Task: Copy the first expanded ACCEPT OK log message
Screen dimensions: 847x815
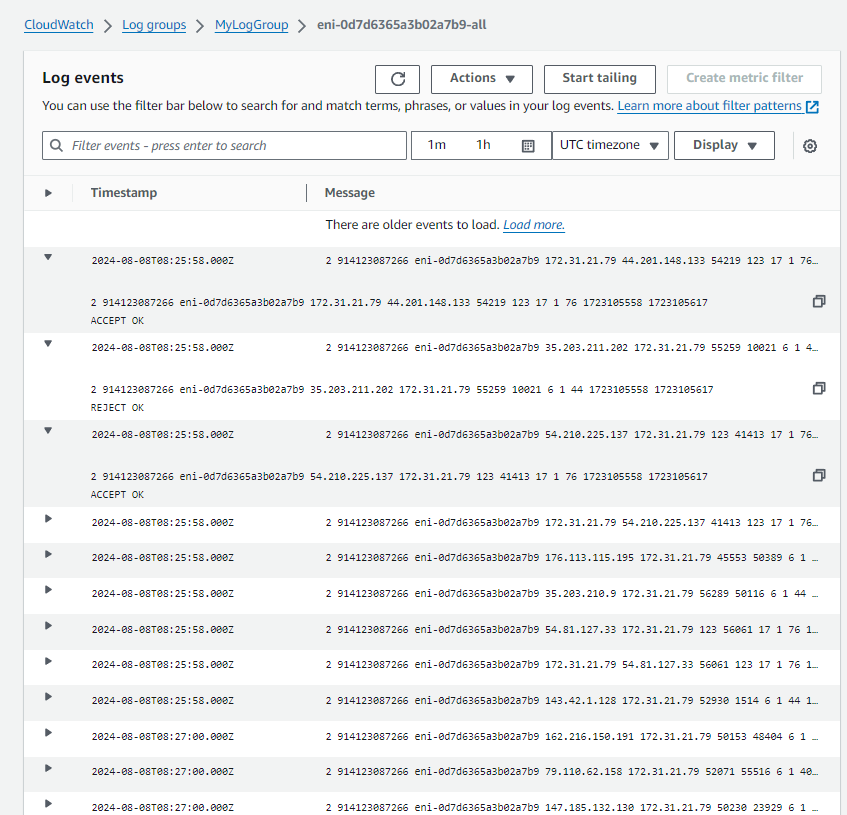Action: pyautogui.click(x=819, y=301)
